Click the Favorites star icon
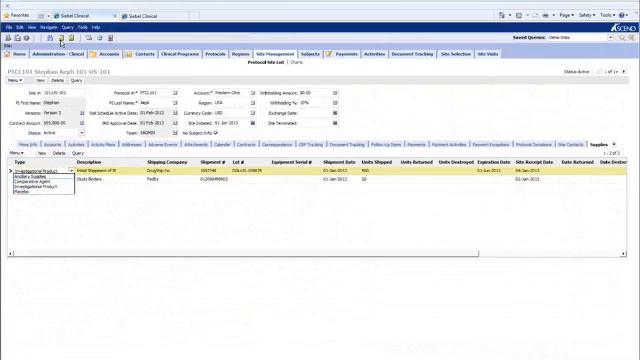The height and width of the screenshot is (360, 640). 6,16
